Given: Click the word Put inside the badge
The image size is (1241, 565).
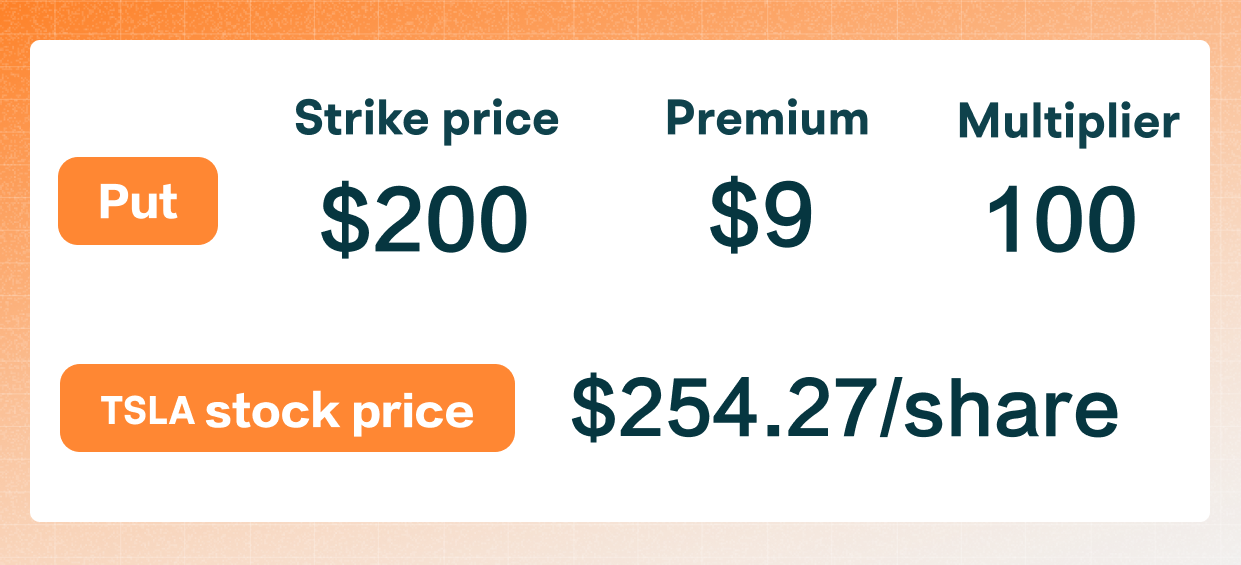Looking at the screenshot, I should 138,202.
